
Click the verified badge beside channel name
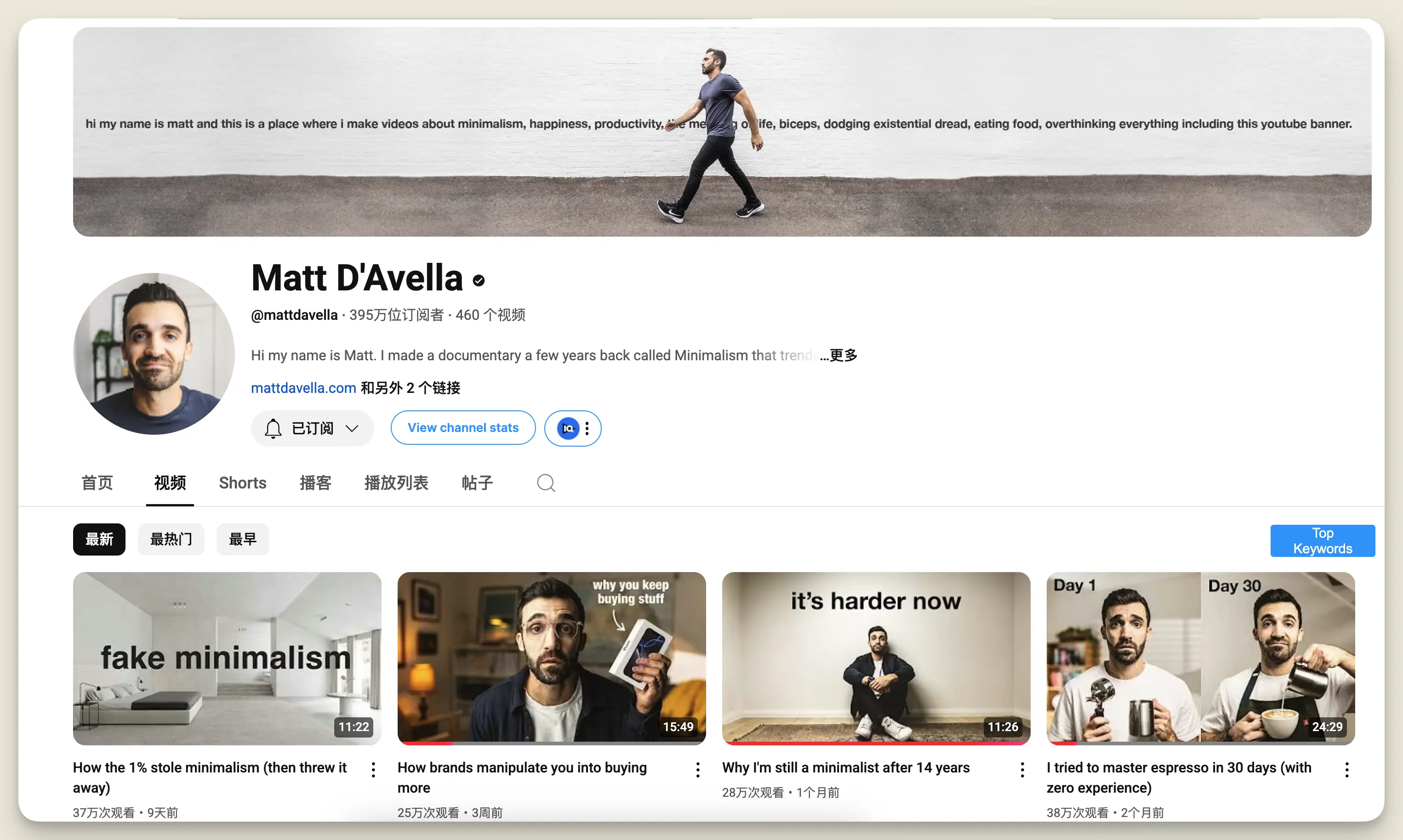click(479, 280)
